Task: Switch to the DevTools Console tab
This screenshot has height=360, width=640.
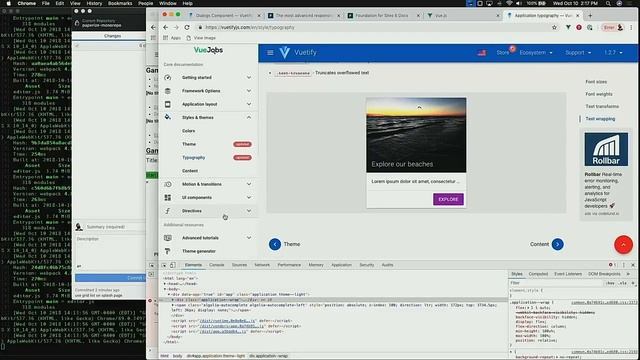Action: (217, 265)
